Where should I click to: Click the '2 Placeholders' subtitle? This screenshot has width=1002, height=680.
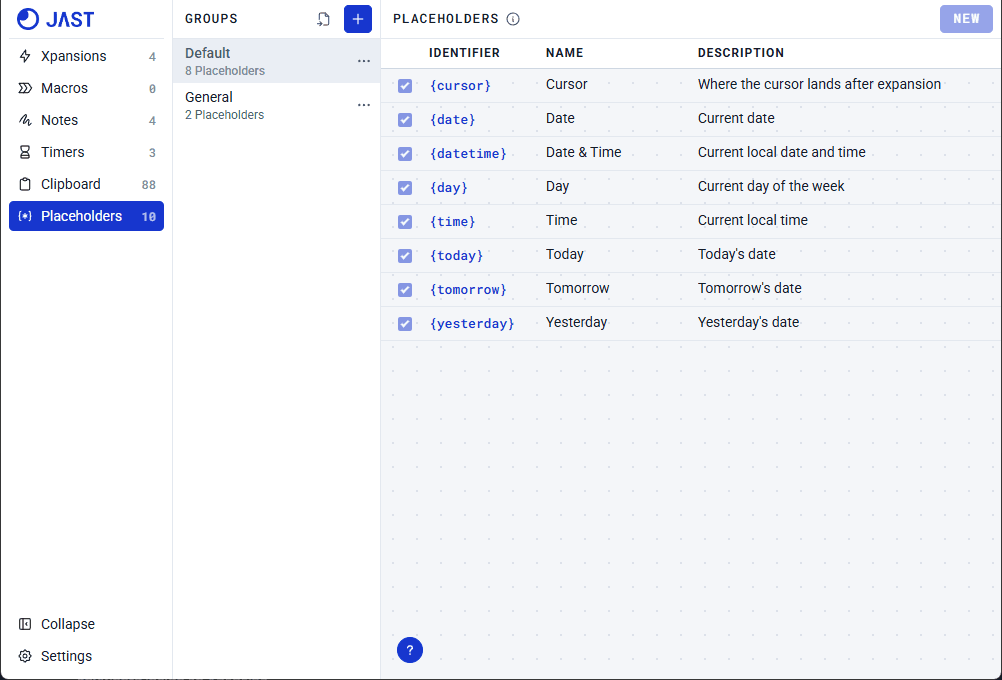(x=224, y=115)
